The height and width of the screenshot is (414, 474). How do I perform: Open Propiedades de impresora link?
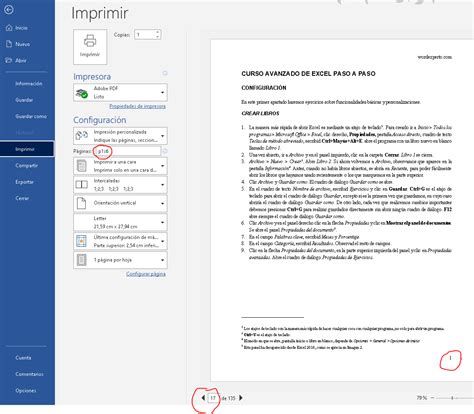(137, 106)
